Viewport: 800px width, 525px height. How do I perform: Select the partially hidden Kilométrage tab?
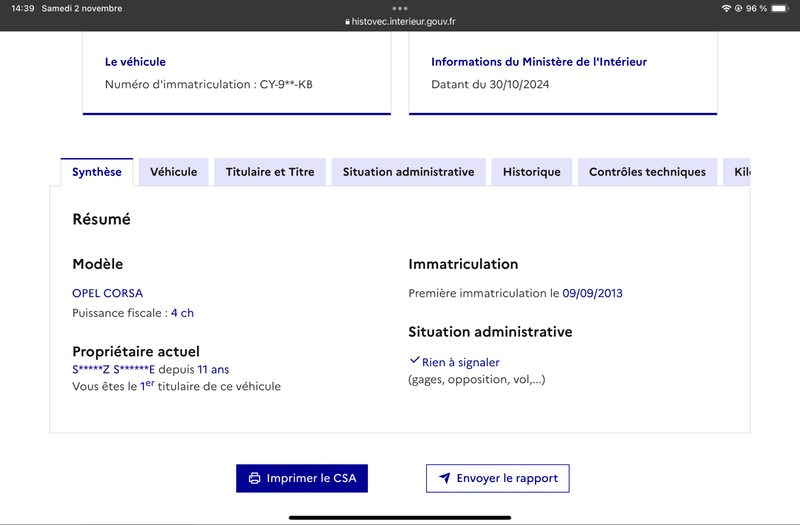[737, 172]
